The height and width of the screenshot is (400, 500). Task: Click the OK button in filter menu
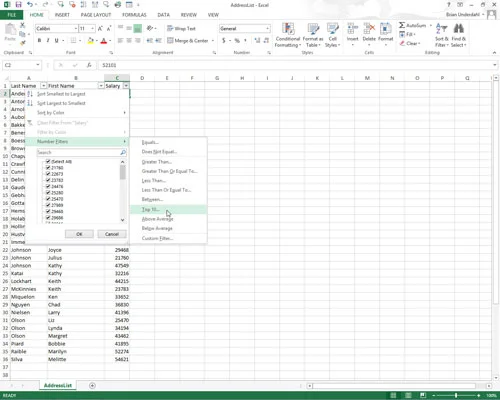coord(79,234)
